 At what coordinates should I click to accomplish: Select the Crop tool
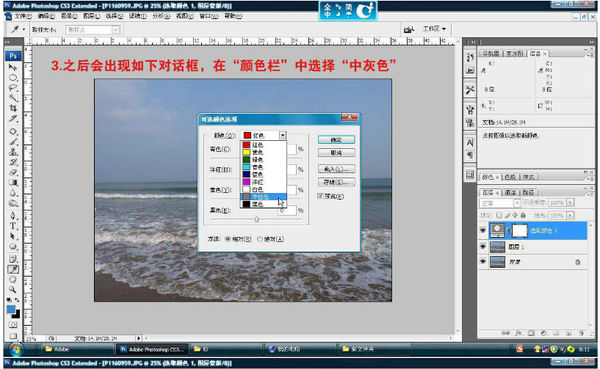pos(13,108)
